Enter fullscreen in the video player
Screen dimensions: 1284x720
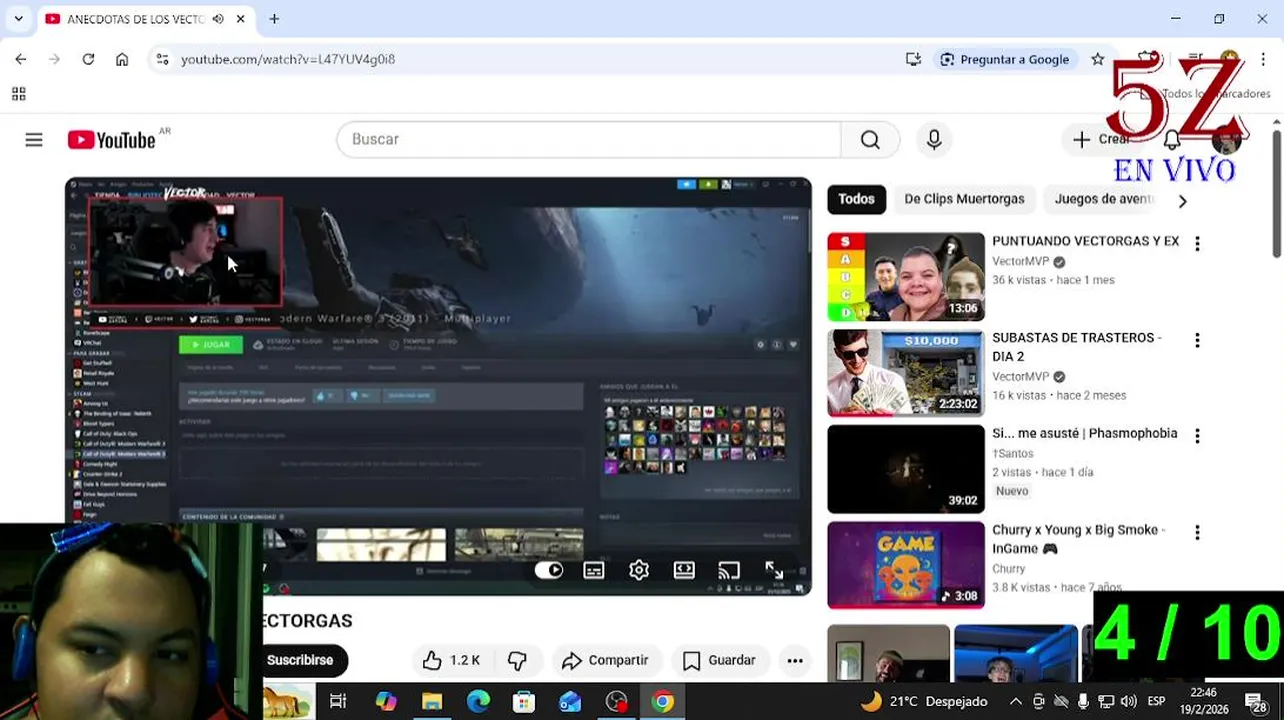pyautogui.click(x=774, y=570)
